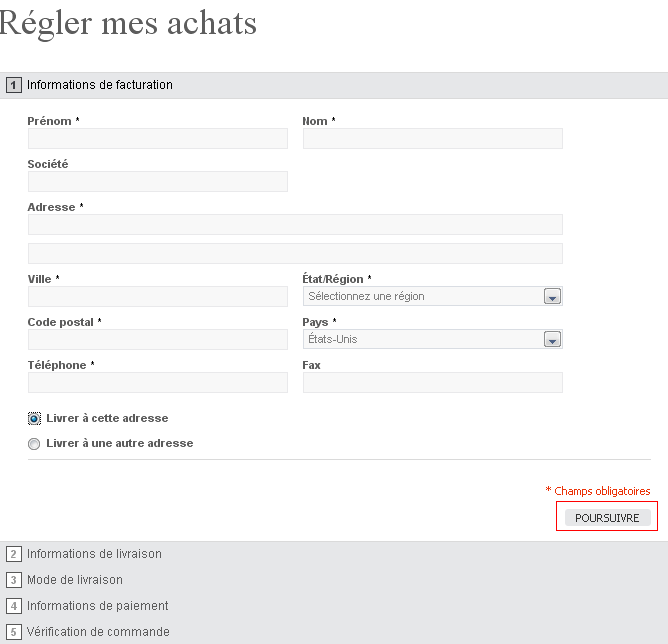668x644 pixels.
Task: Click the POURSUIVRE button
Action: [608, 518]
